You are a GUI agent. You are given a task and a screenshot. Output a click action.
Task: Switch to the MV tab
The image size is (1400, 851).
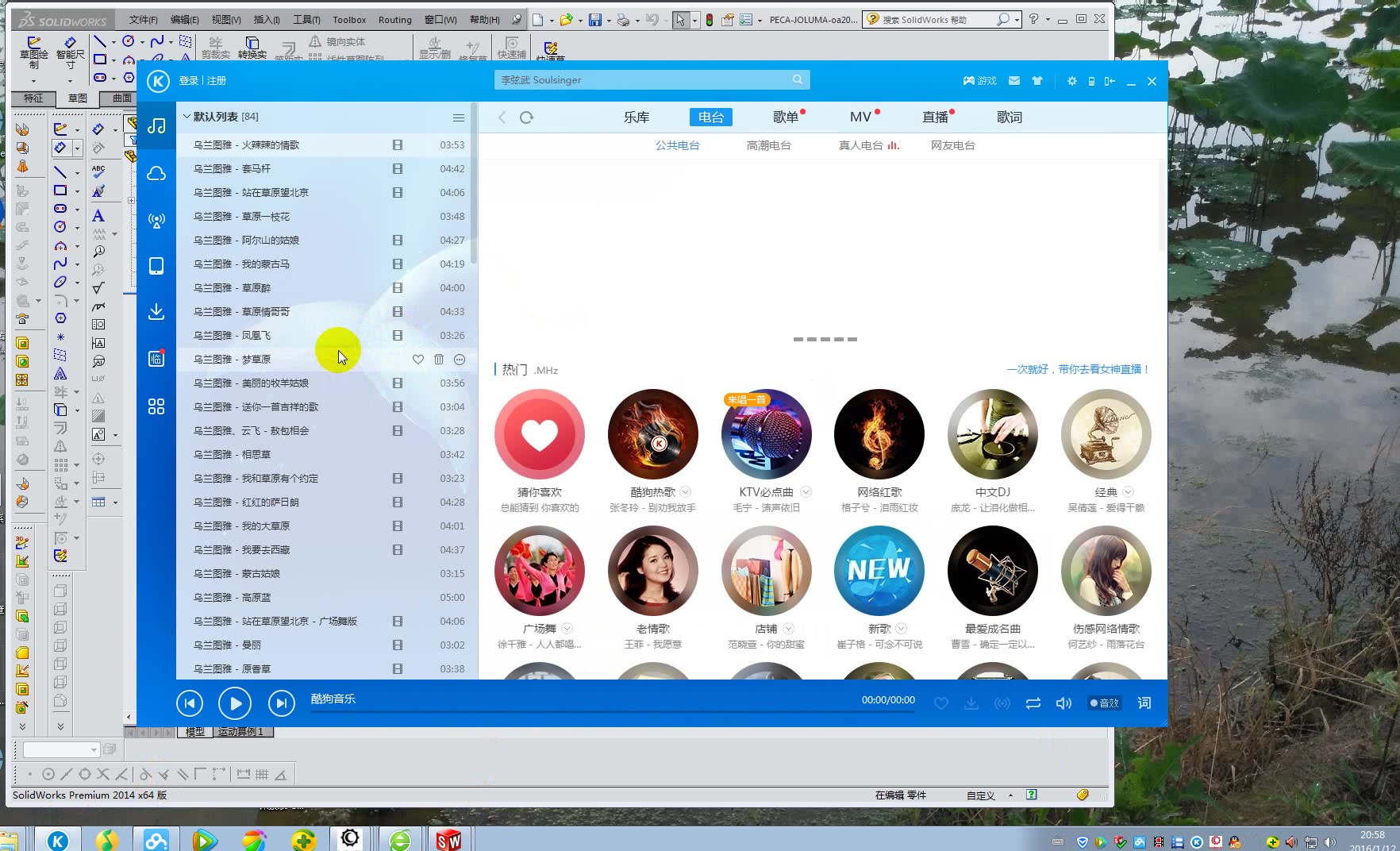pos(860,117)
